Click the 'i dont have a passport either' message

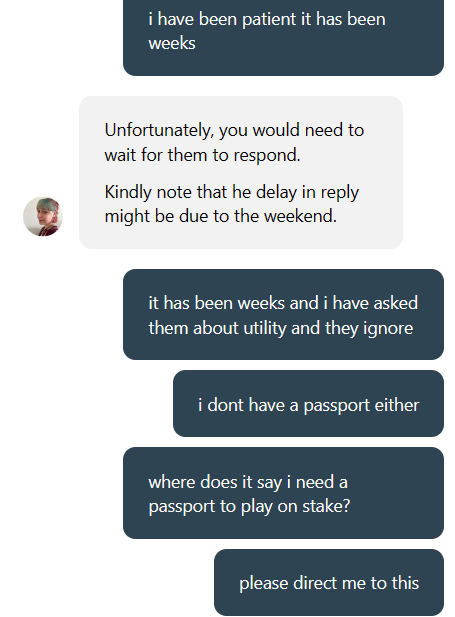(309, 403)
